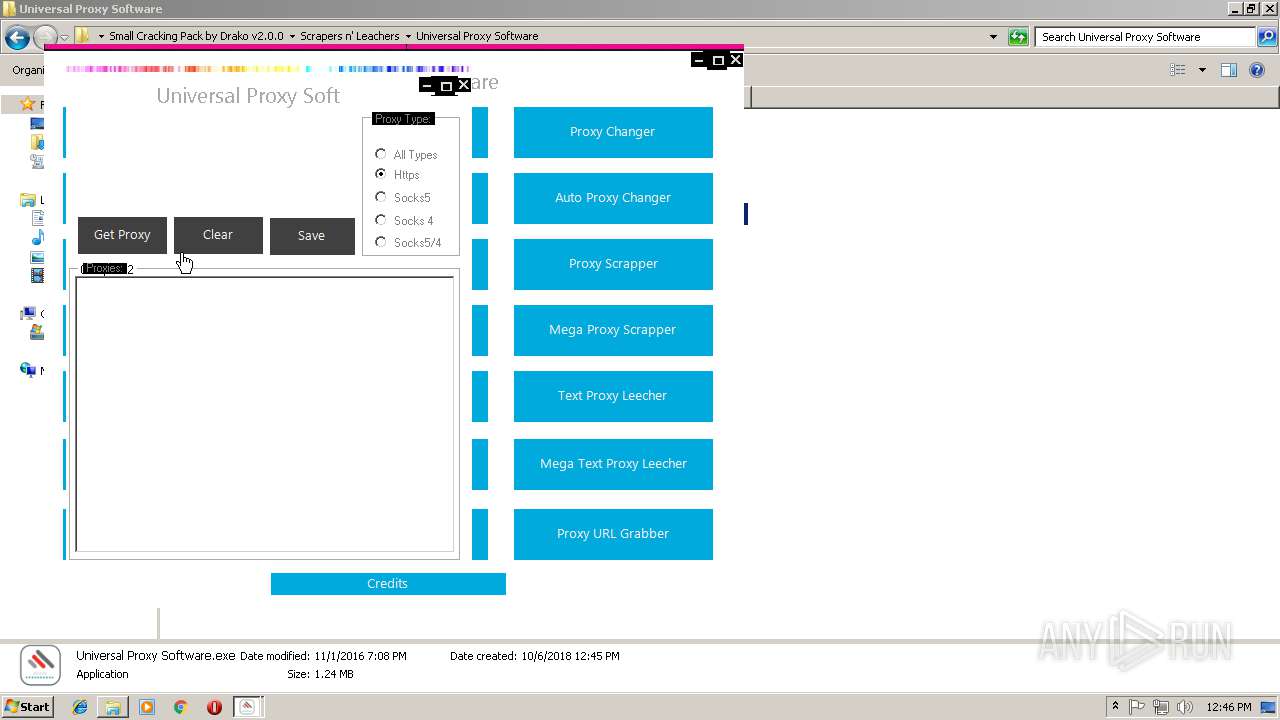Launch Google Chrome from the taskbar
Image resolution: width=1280 pixels, height=720 pixels.
point(181,707)
